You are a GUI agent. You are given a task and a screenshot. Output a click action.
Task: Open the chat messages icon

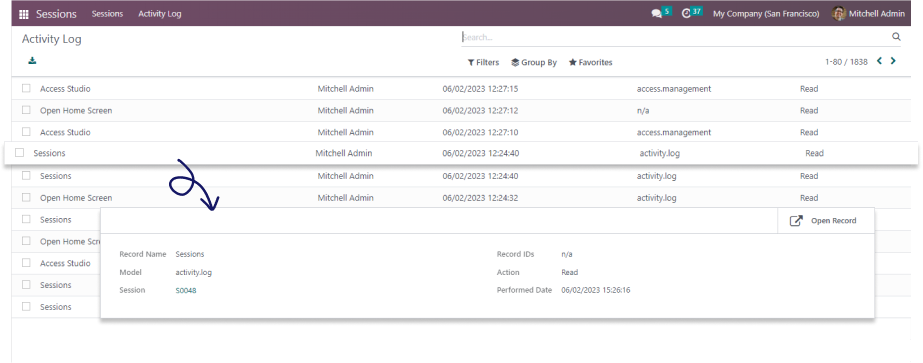point(656,14)
